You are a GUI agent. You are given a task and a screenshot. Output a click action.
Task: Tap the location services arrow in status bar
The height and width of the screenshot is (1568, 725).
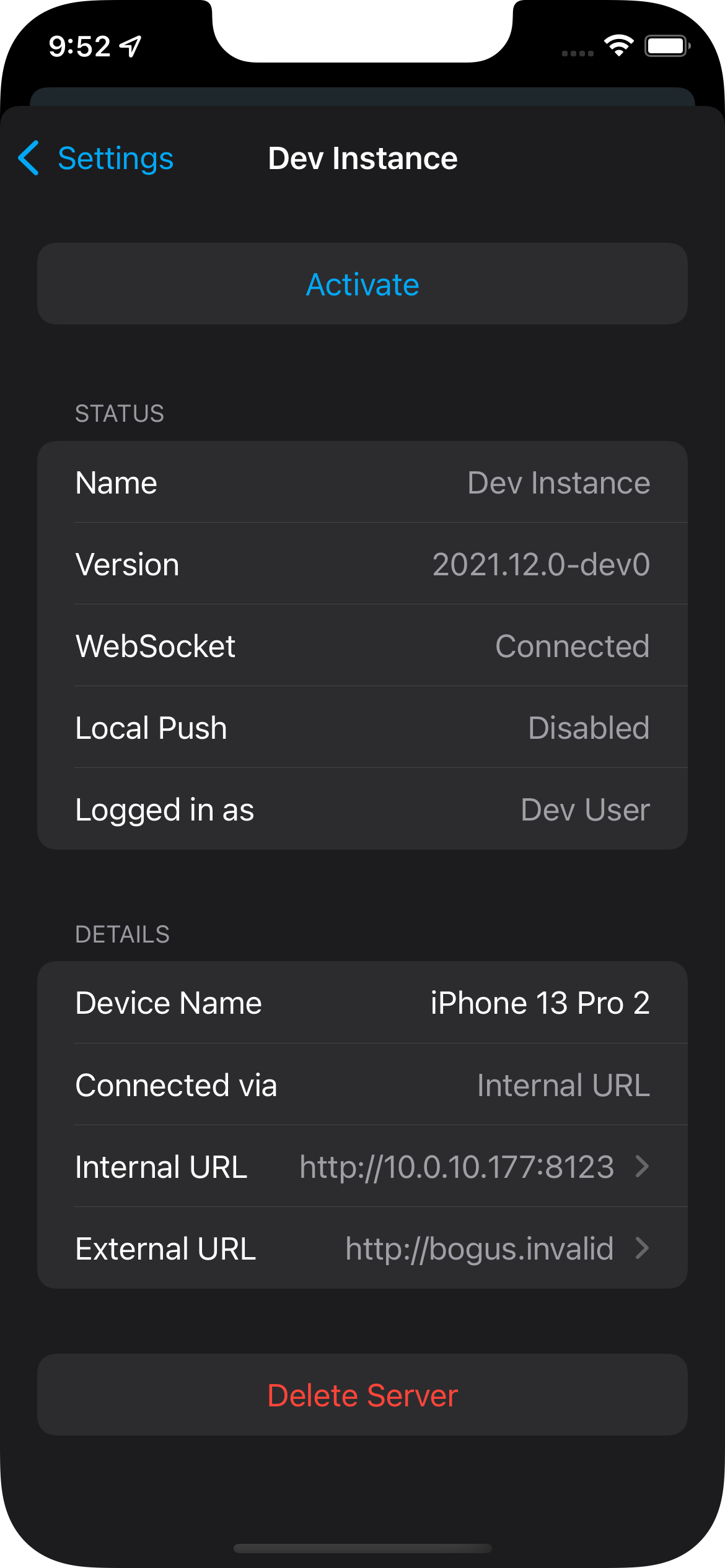tap(130, 45)
